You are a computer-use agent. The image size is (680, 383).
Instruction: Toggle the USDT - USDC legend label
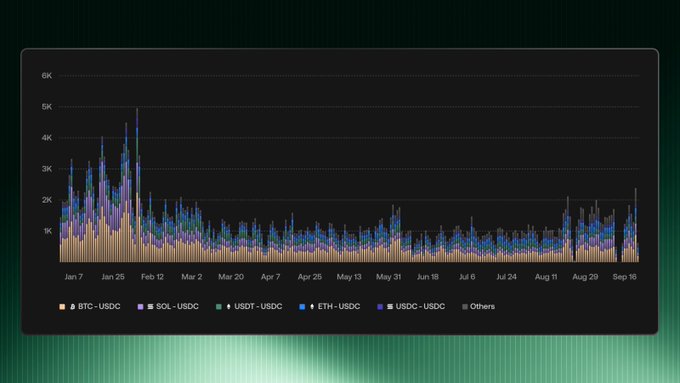(x=258, y=307)
